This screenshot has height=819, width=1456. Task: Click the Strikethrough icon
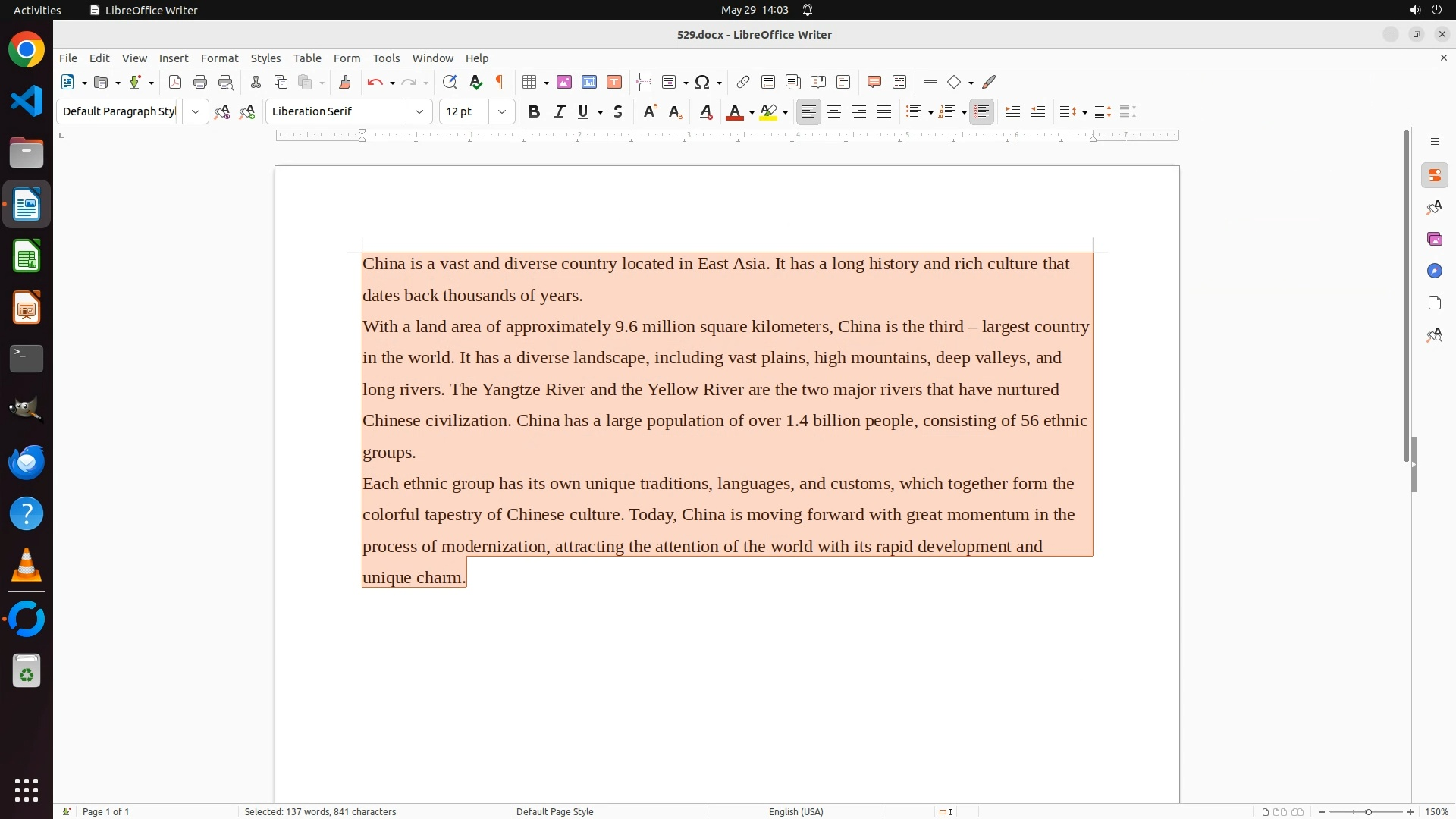[618, 112]
